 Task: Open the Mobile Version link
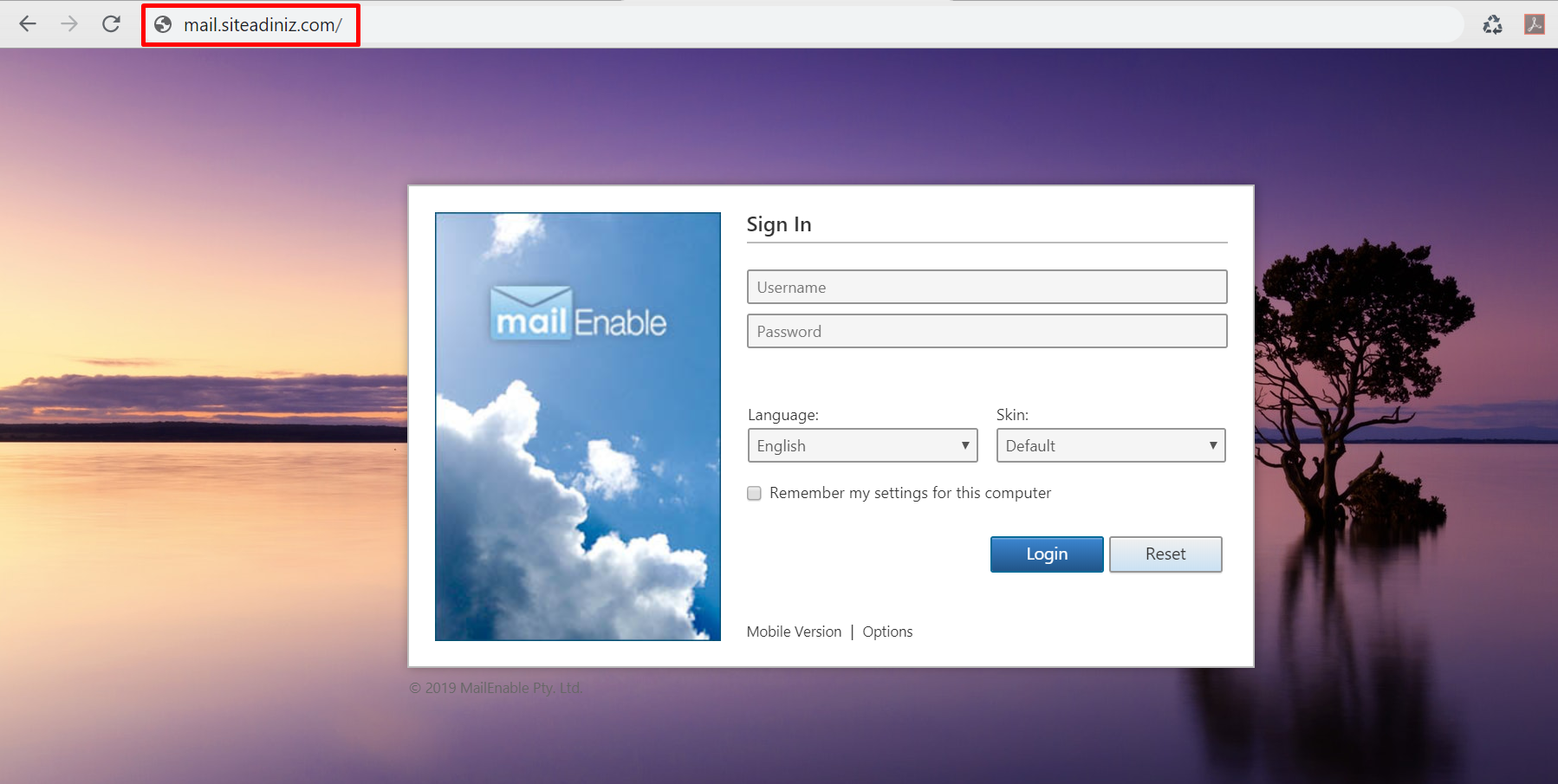(794, 632)
